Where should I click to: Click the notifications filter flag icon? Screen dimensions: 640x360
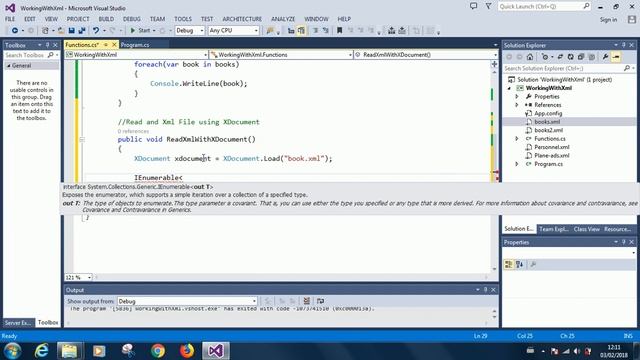(488, 6)
